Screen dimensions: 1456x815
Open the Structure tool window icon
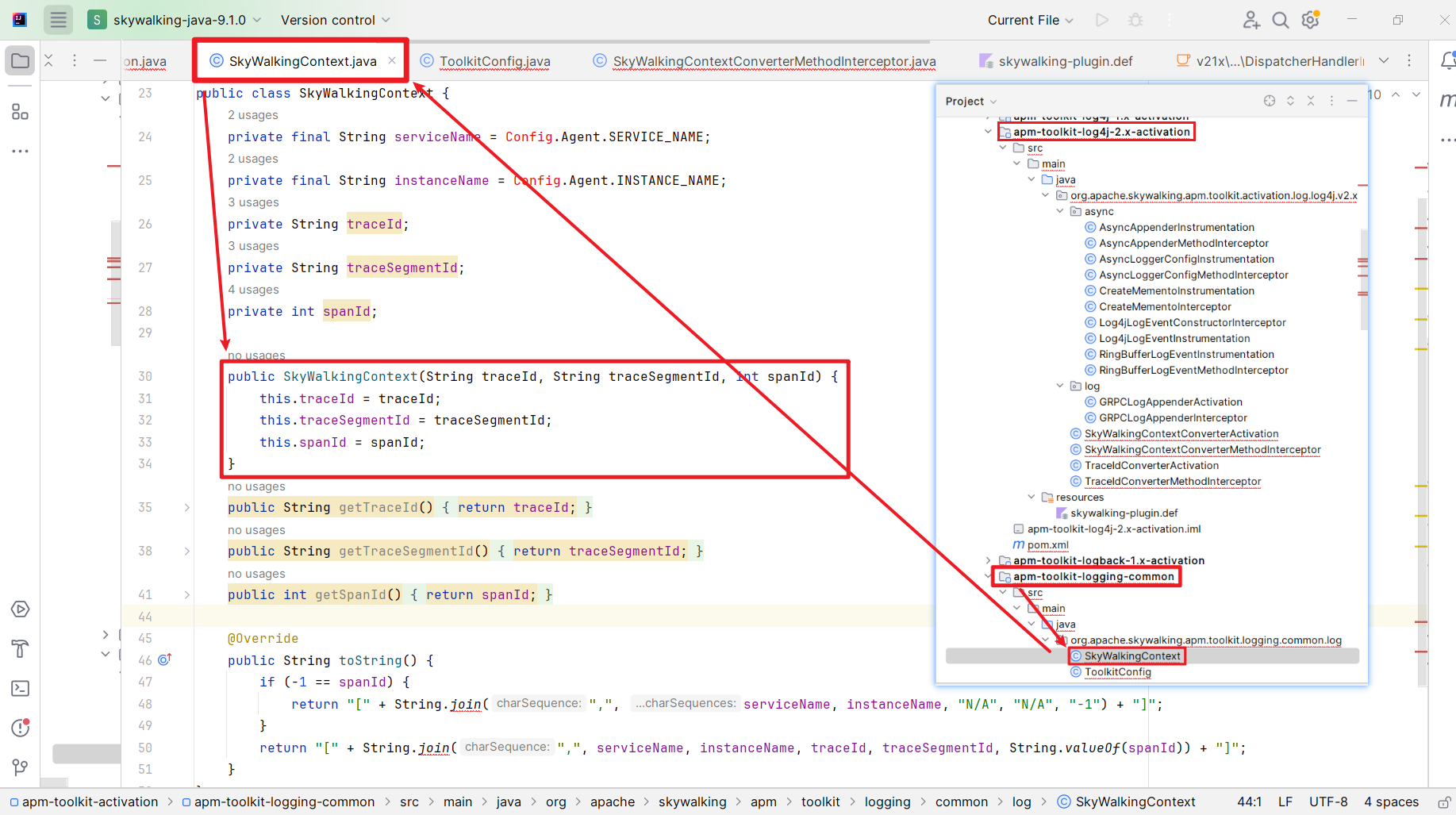pyautogui.click(x=21, y=112)
